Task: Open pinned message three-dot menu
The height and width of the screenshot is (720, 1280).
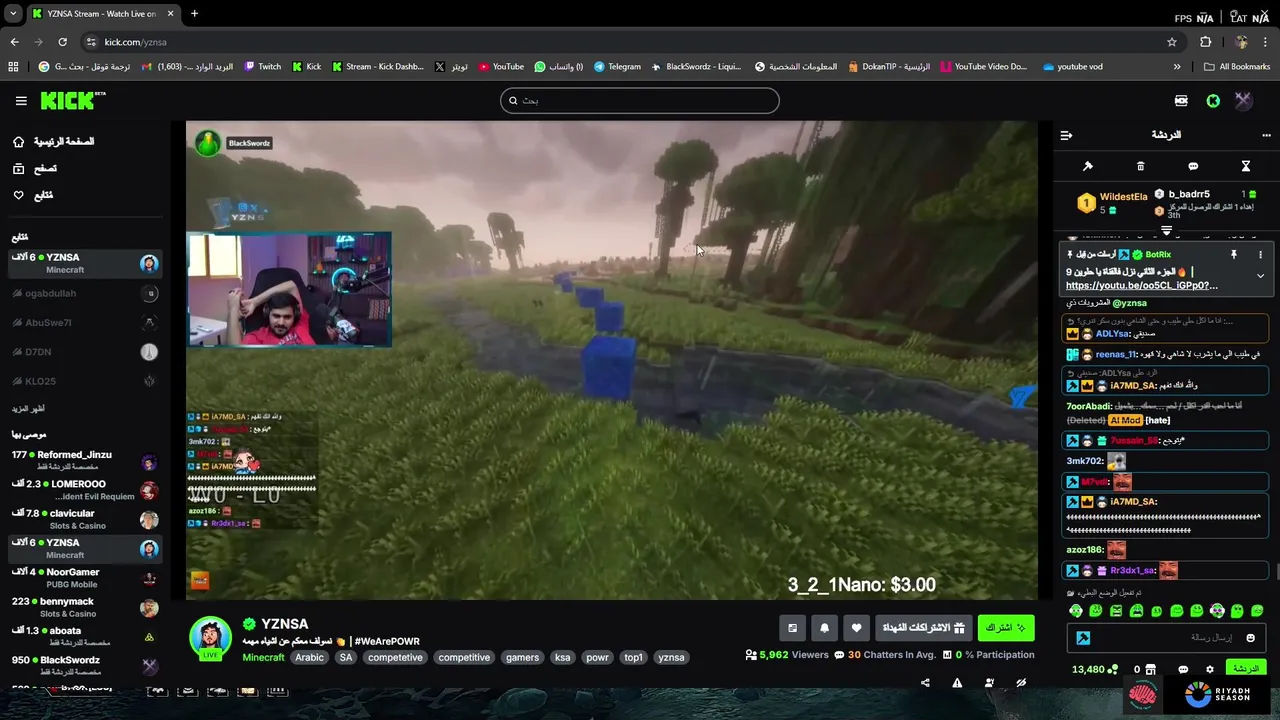Action: pyautogui.click(x=1260, y=255)
